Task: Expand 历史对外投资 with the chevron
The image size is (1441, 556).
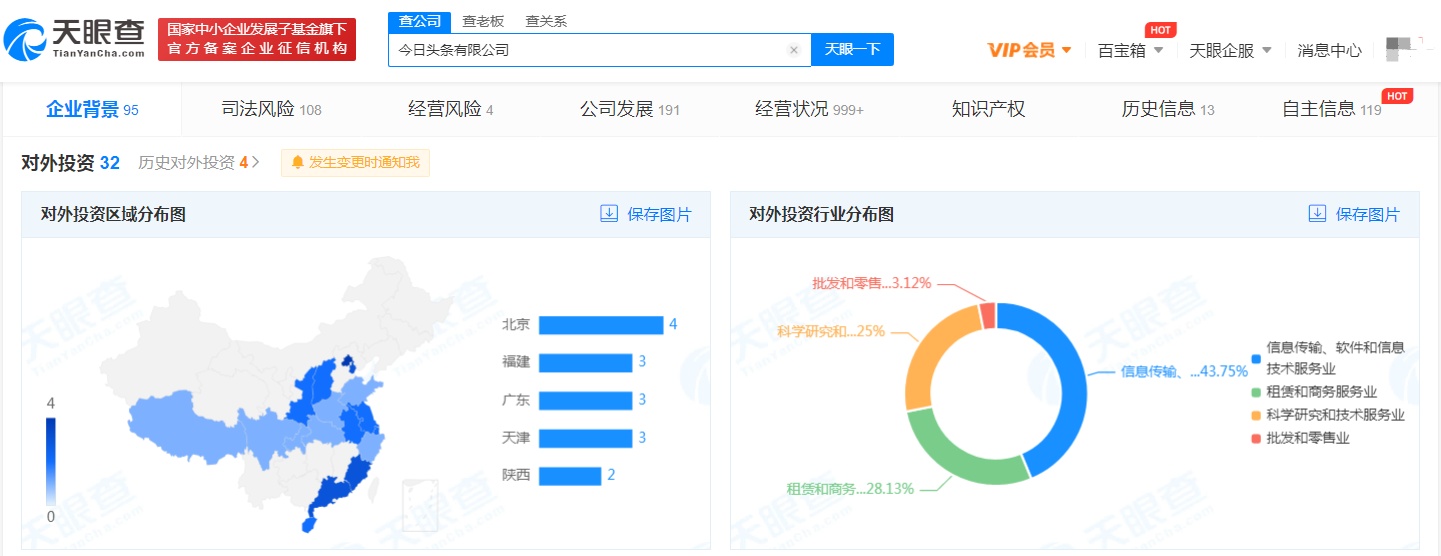Action: 256,163
